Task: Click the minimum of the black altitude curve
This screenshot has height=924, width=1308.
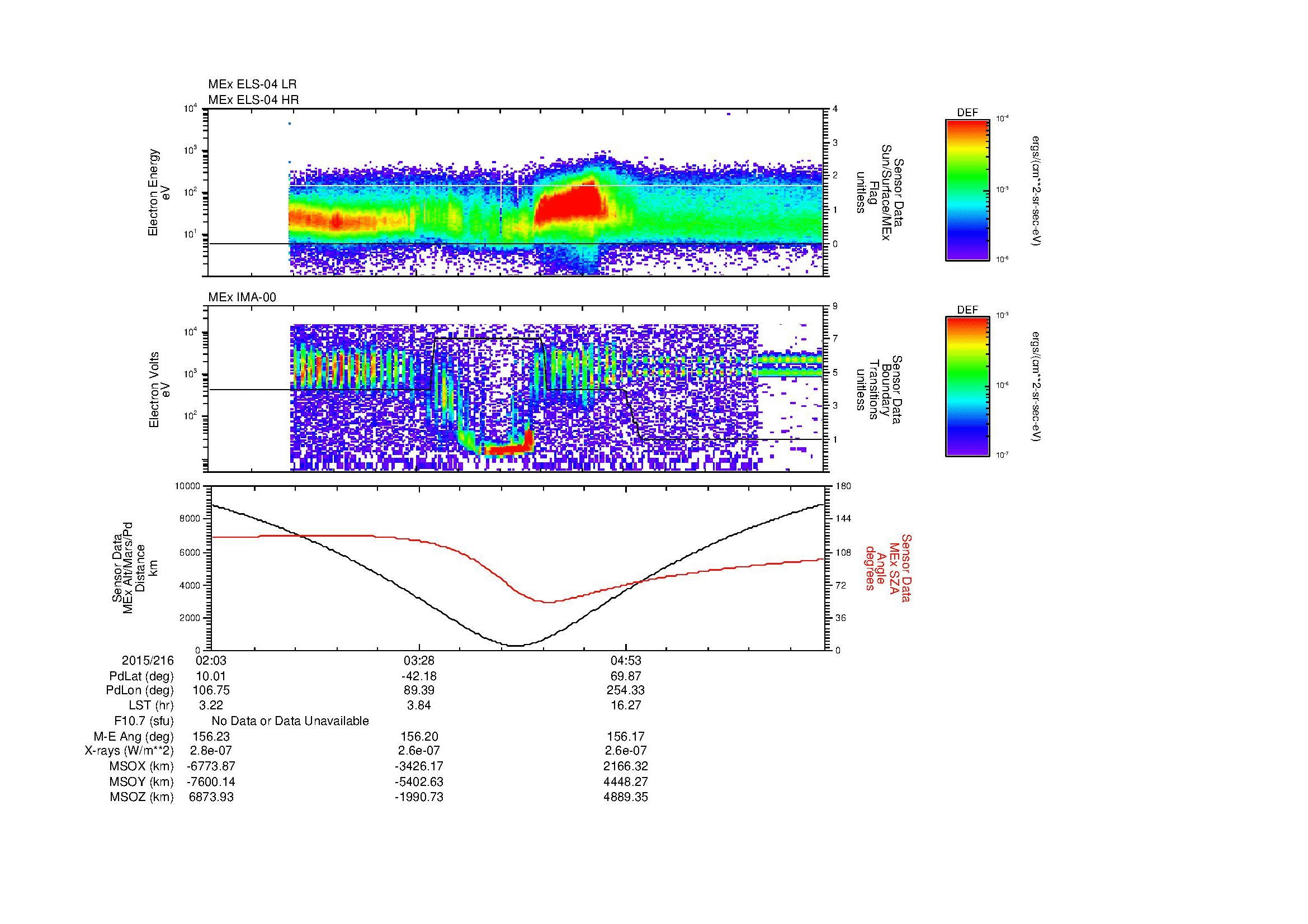Action: point(516,645)
